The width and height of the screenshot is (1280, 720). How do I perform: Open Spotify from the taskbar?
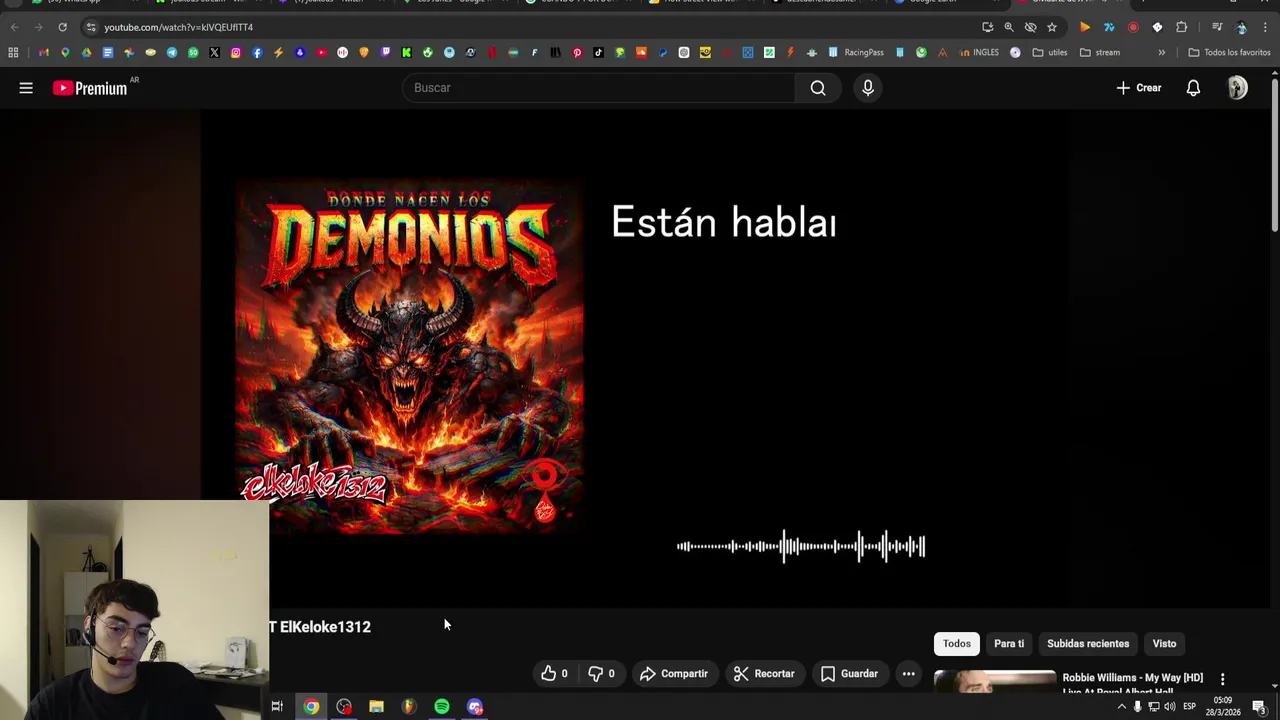pos(441,707)
